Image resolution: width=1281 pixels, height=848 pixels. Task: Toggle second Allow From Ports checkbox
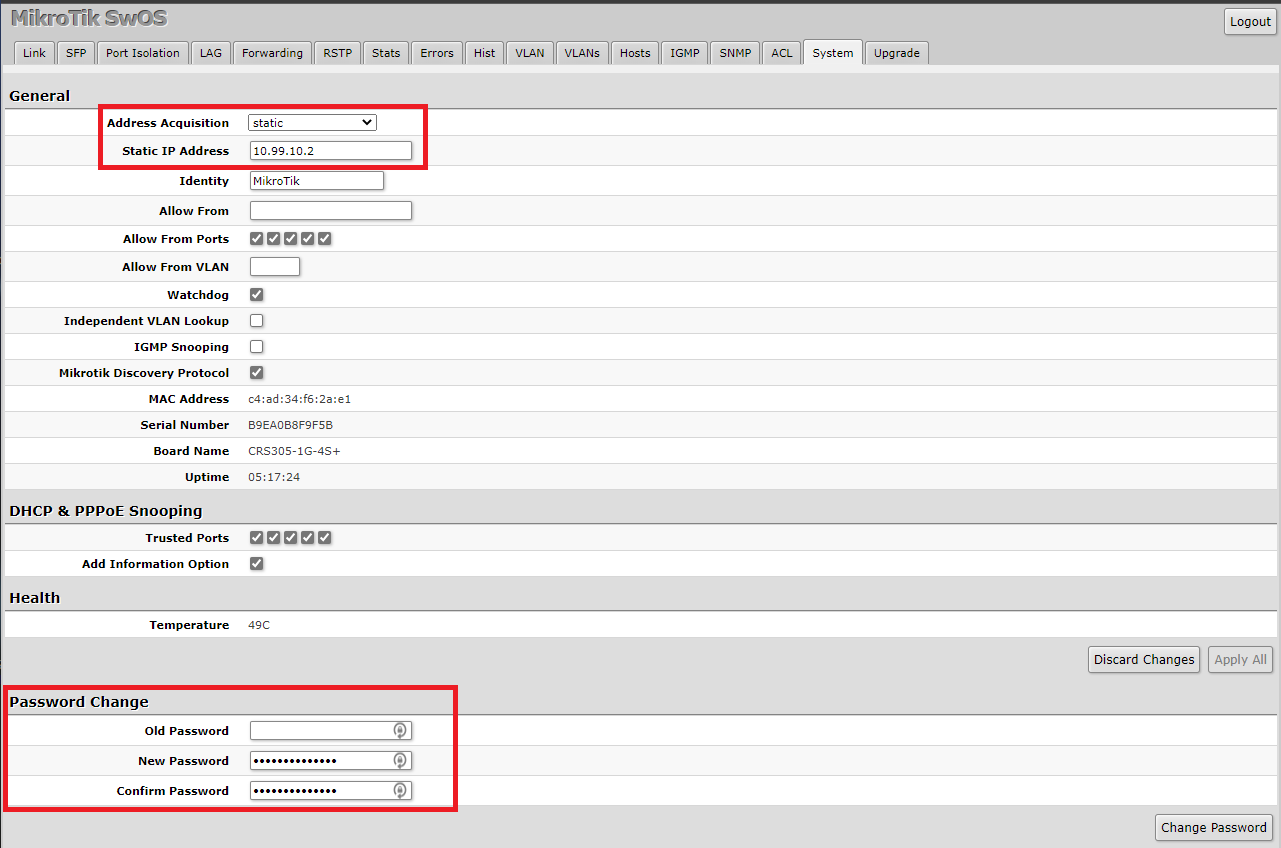coord(274,239)
